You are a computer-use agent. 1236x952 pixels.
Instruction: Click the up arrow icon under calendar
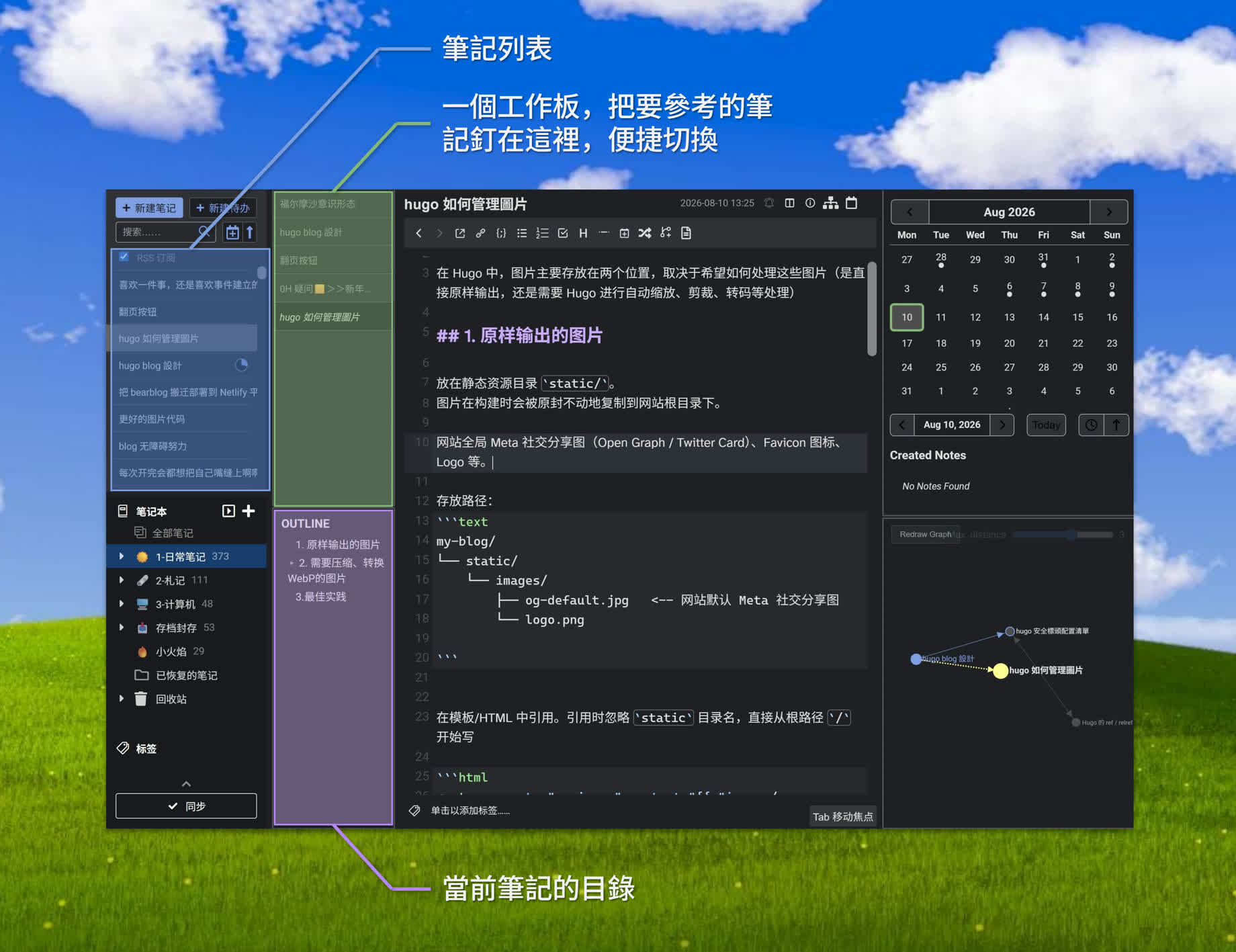1116,425
